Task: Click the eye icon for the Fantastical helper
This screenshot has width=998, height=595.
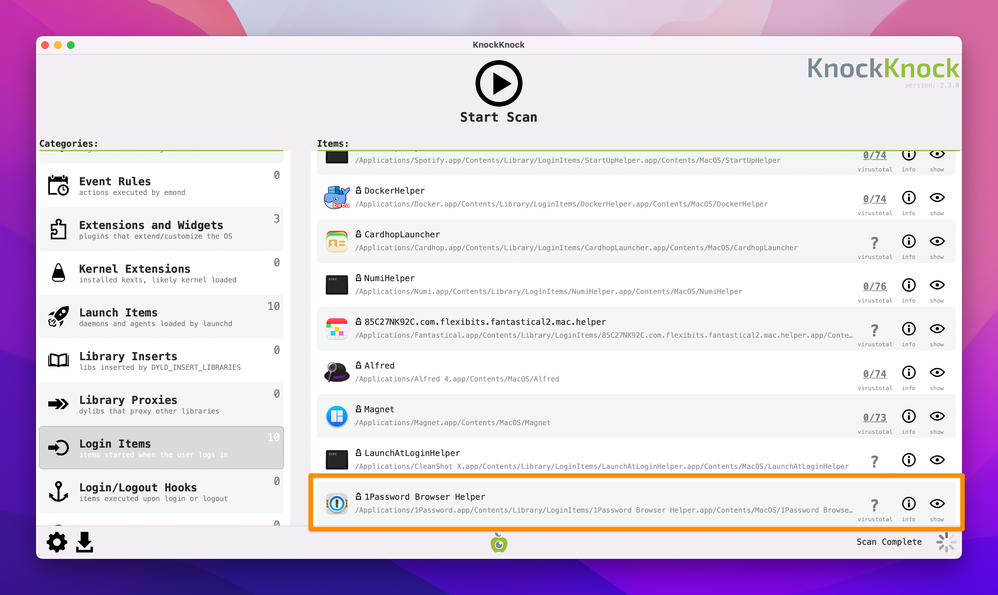Action: 937,330
